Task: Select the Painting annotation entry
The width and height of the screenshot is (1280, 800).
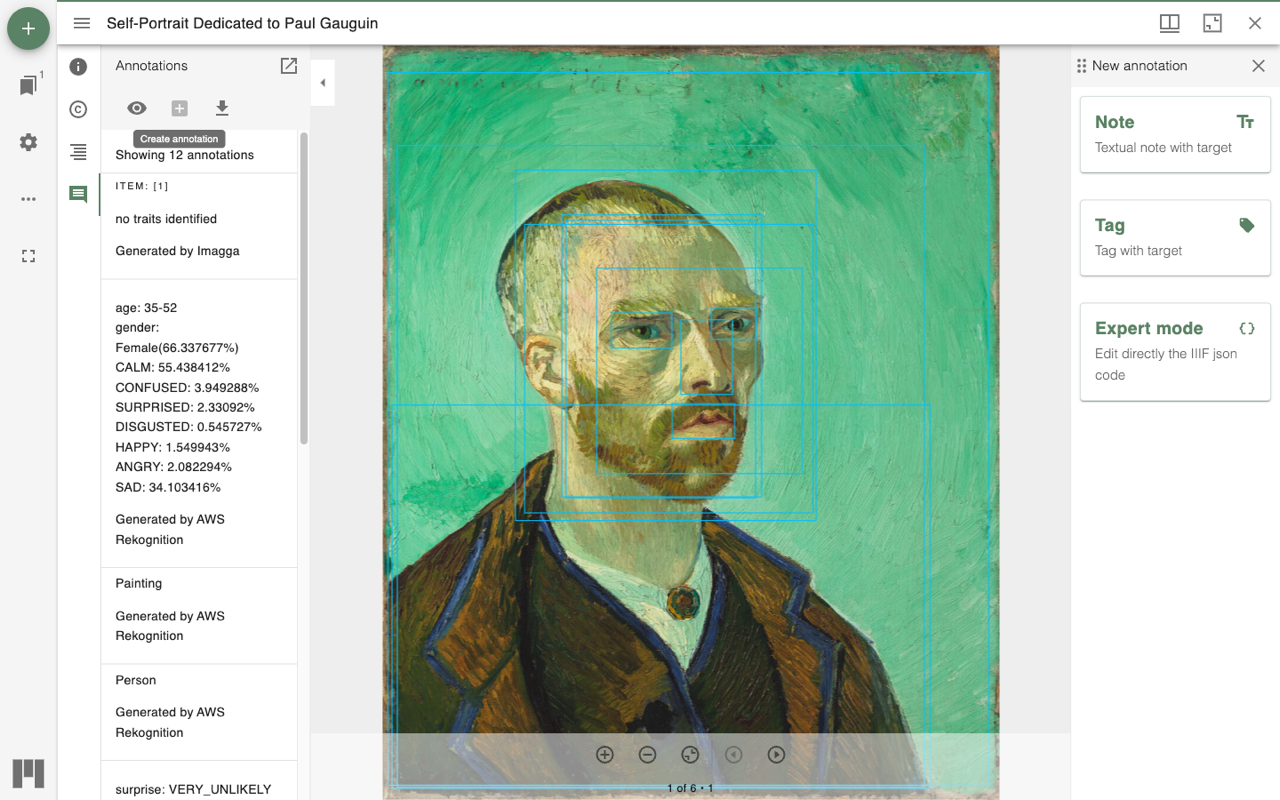Action: [x=199, y=616]
